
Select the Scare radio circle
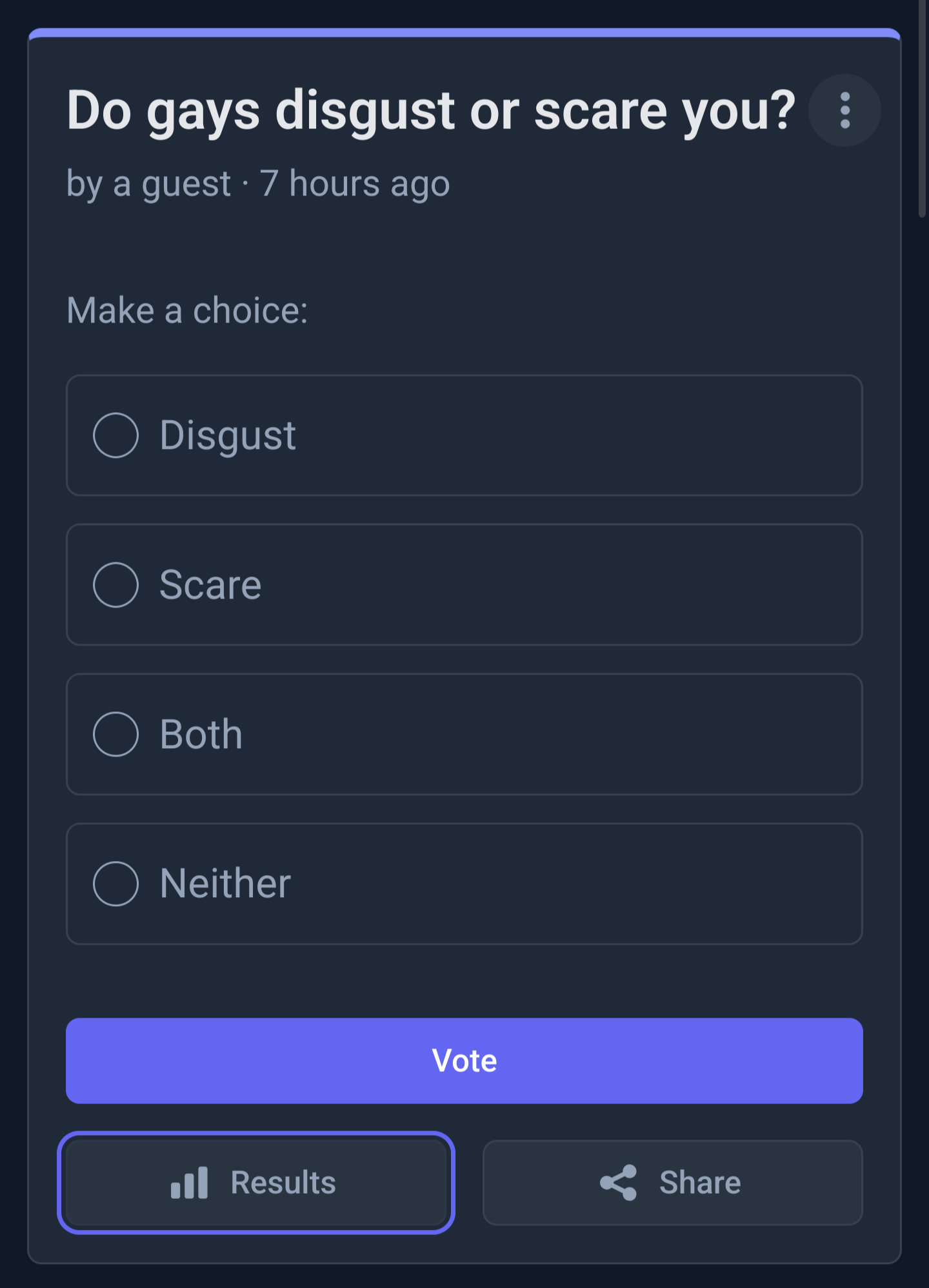click(115, 585)
